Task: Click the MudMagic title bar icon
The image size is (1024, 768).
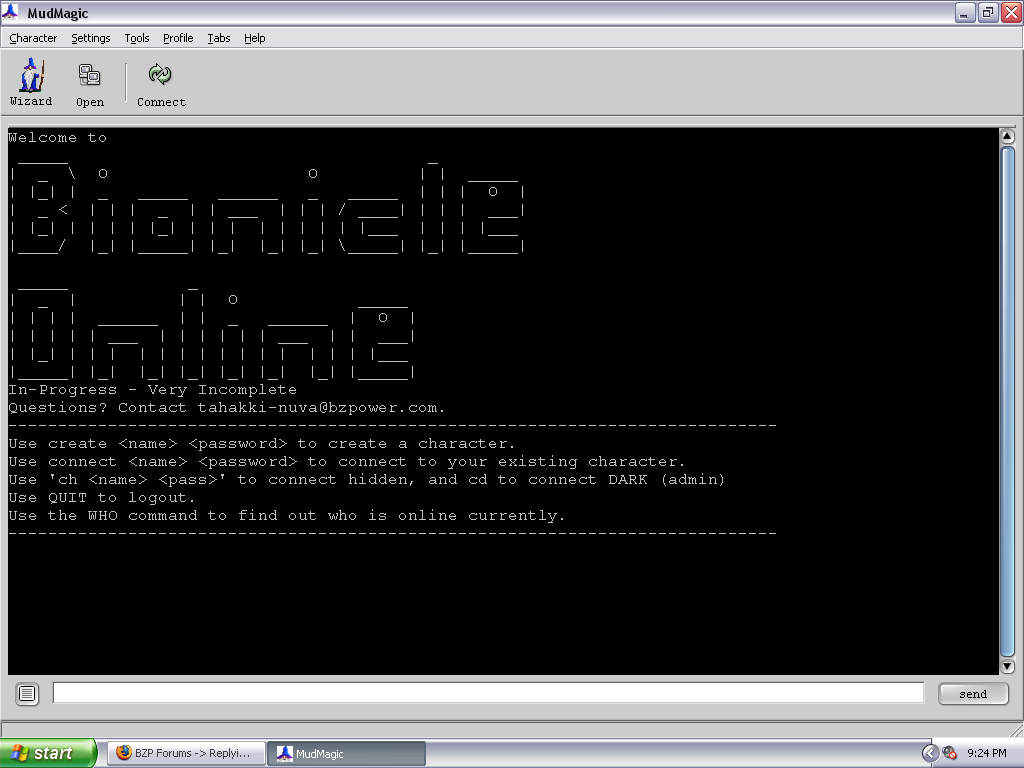Action: tap(10, 12)
